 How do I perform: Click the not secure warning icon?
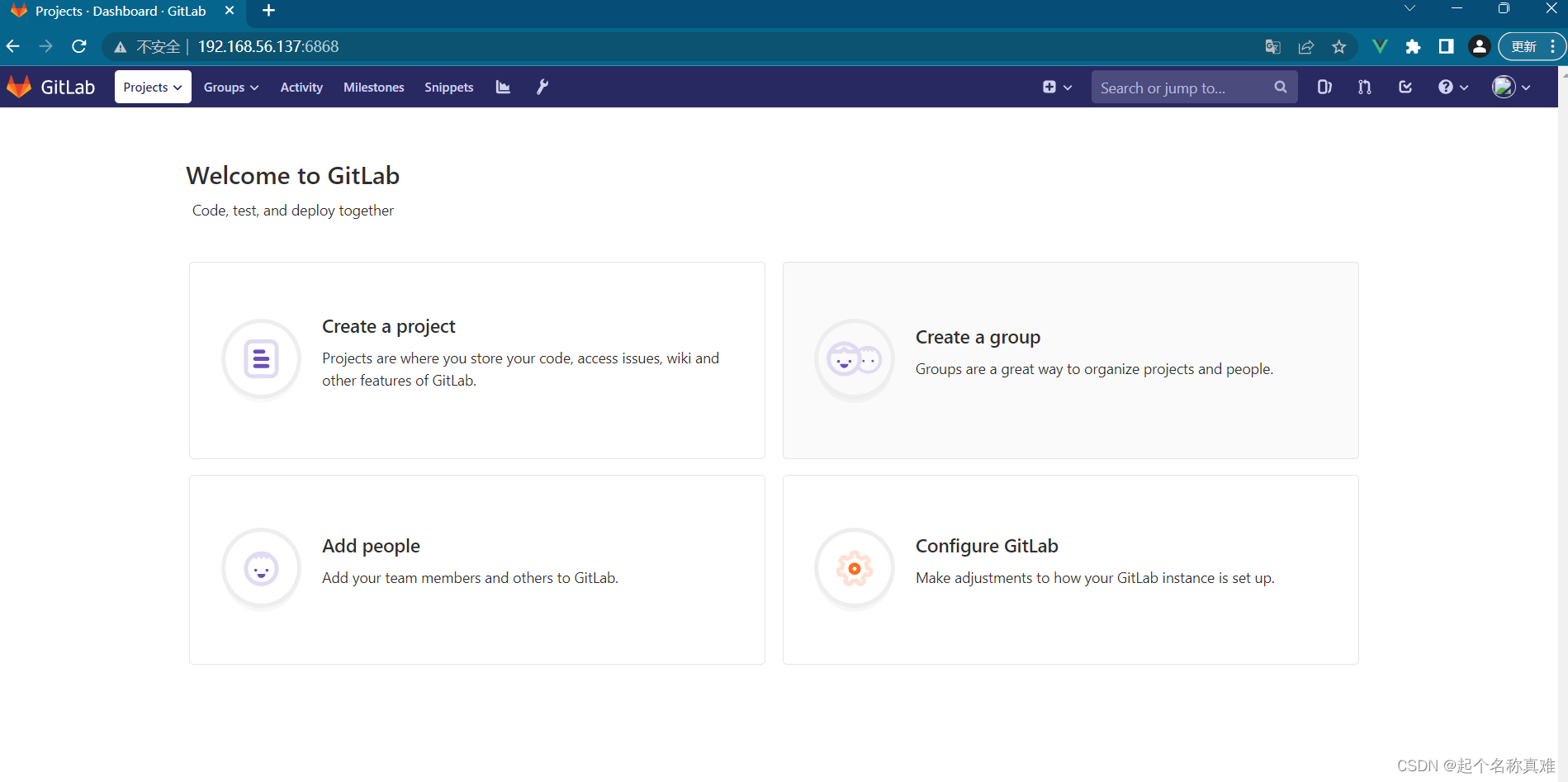[121, 47]
